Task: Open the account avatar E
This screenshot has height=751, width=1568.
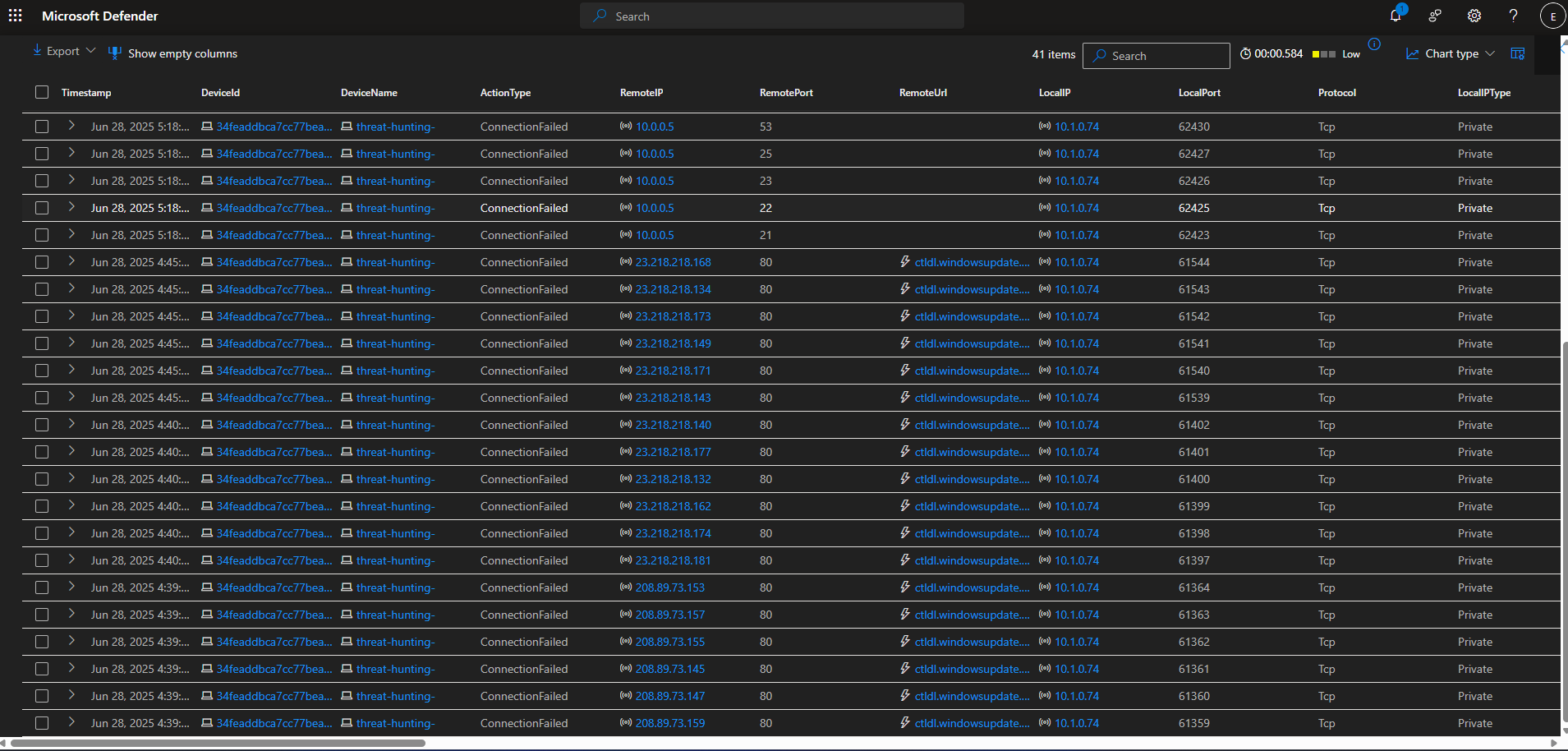Action: click(1552, 16)
